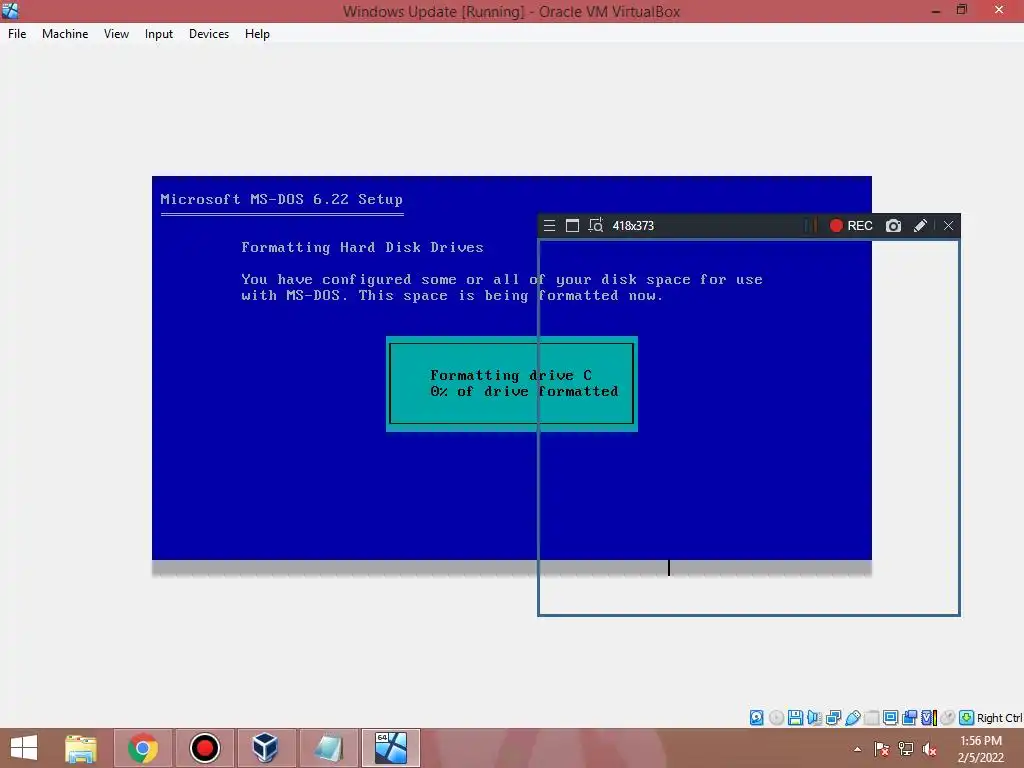This screenshot has width=1024, height=768.
Task: Open the network tray icon
Action: click(906, 749)
